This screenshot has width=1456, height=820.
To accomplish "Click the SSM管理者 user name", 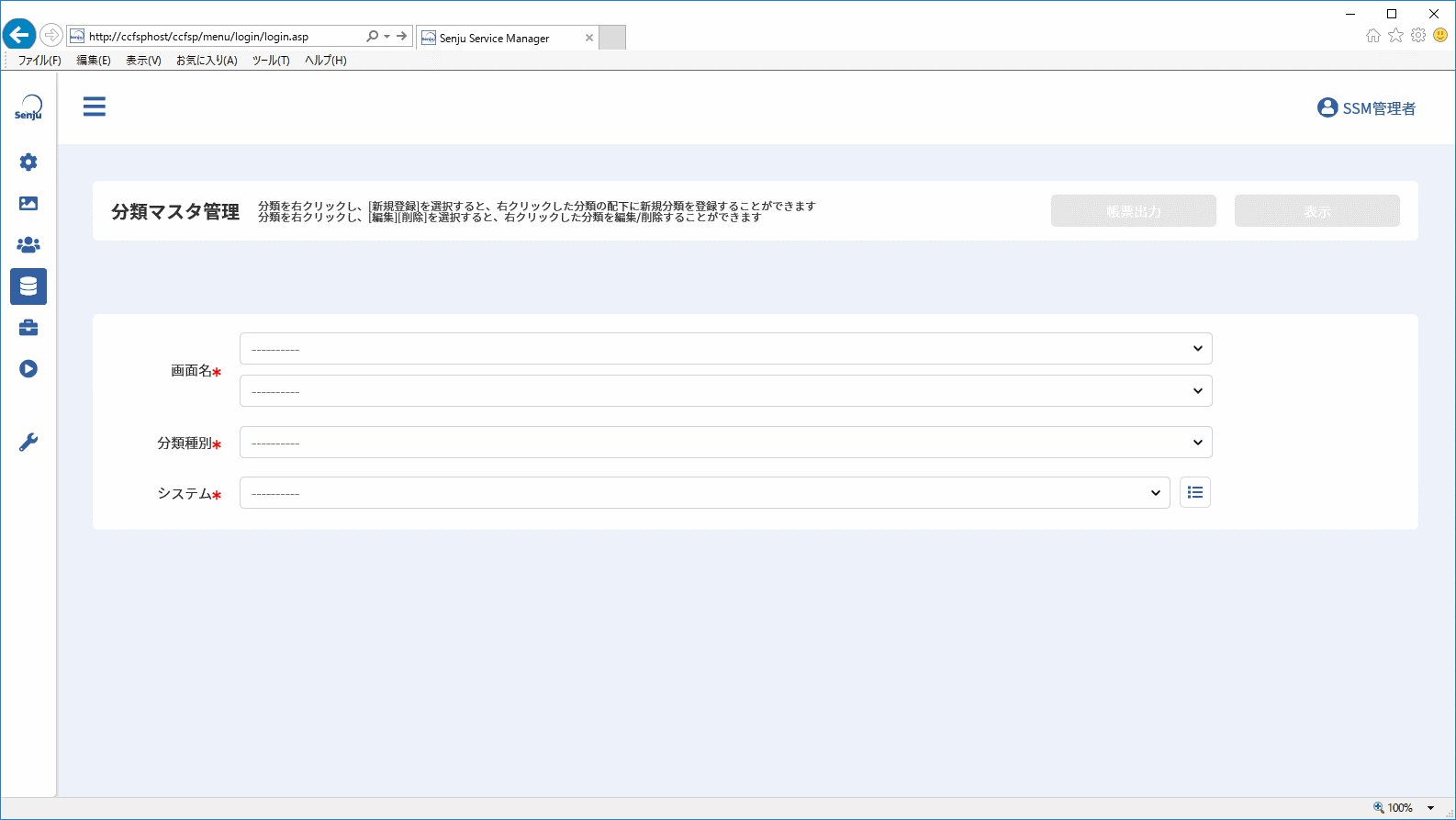I will click(x=1379, y=108).
